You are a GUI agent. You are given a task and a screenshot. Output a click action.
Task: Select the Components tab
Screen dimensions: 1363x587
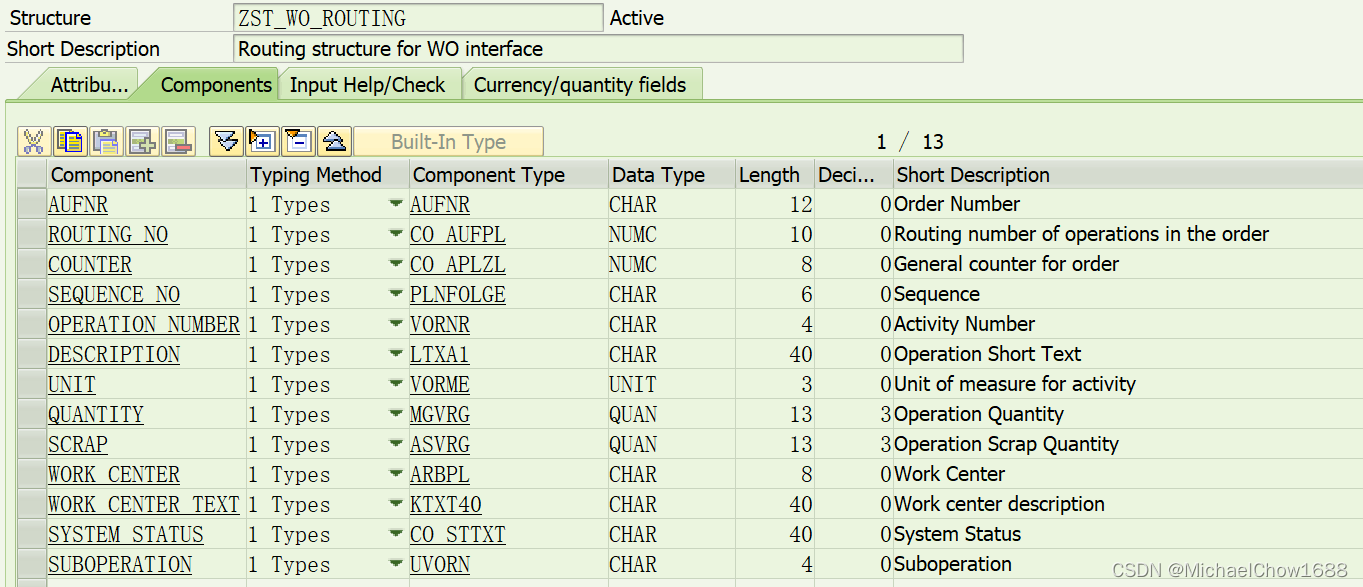pos(216,85)
